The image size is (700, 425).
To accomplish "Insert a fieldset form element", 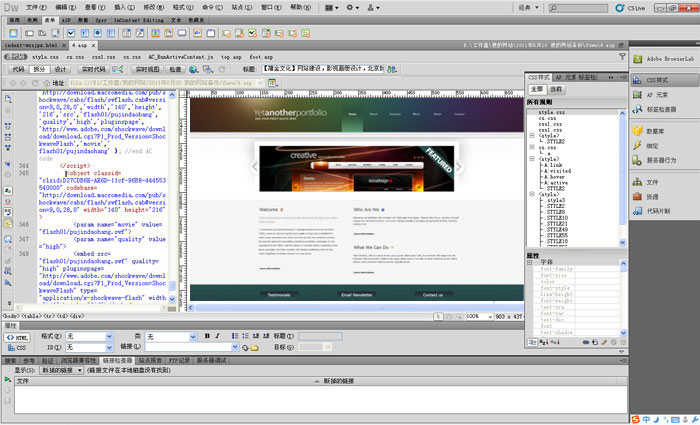I will [x=211, y=33].
